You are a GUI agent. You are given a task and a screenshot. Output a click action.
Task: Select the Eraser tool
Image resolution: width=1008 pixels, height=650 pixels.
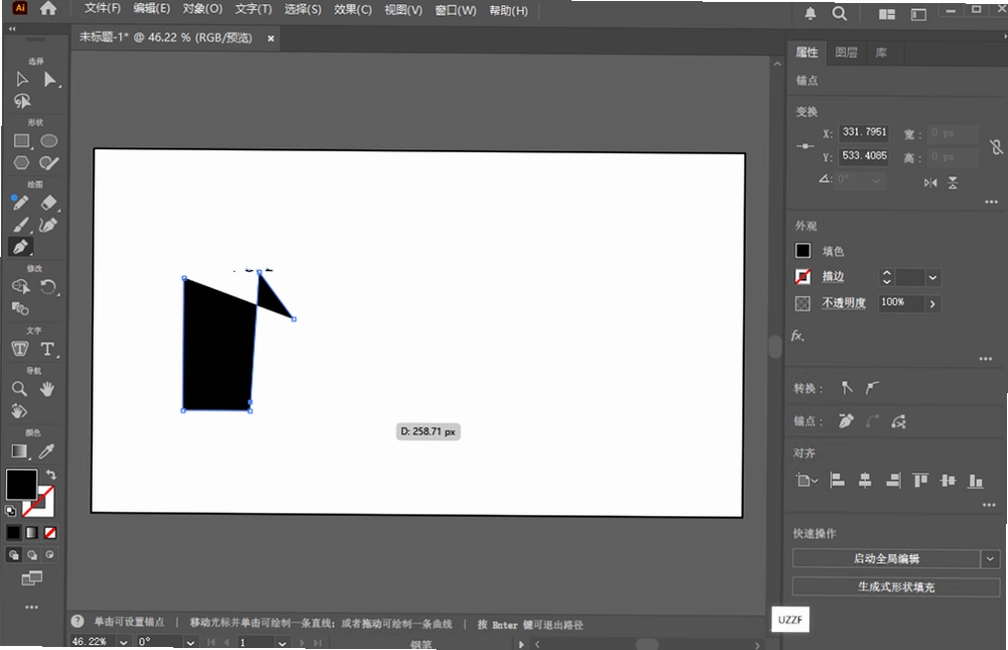pyautogui.click(x=49, y=203)
